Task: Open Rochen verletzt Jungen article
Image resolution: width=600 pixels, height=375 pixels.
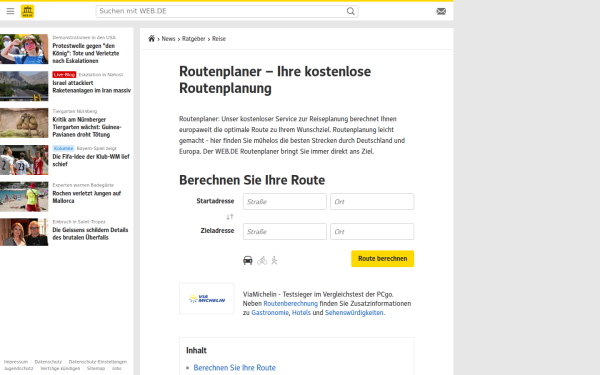Action: click(86, 197)
